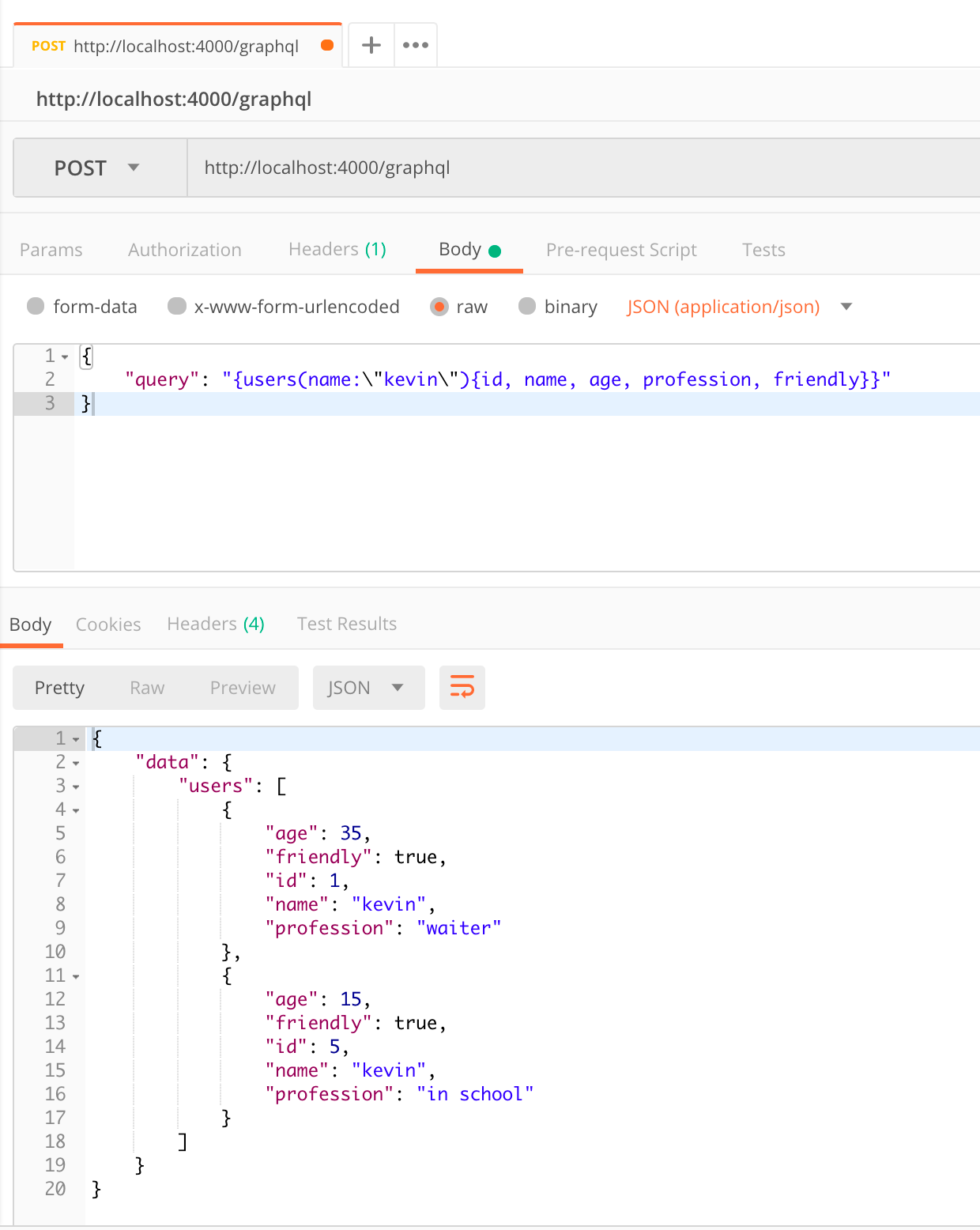Select the x-www-form-urlencoded body type
This screenshot has height=1230, width=980.
tap(177, 307)
